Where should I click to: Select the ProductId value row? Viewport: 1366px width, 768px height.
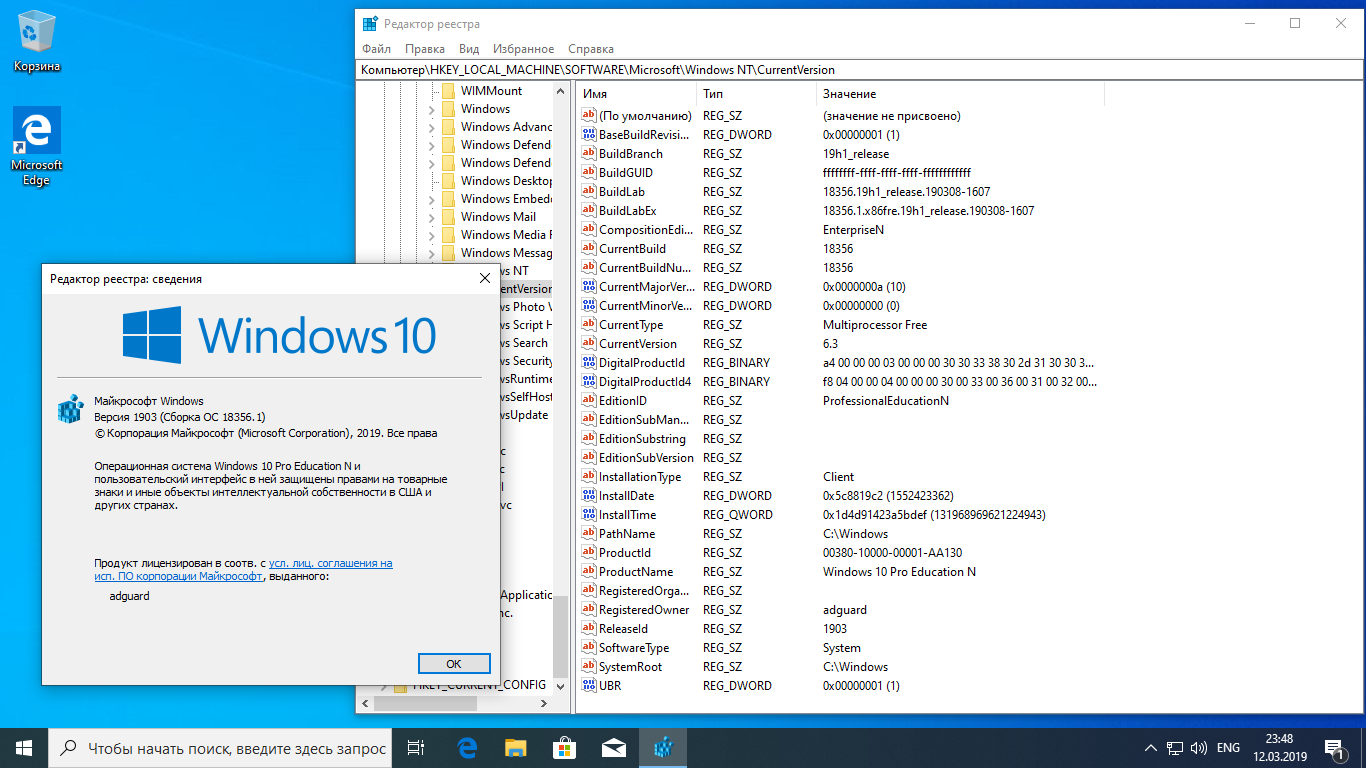[x=838, y=553]
